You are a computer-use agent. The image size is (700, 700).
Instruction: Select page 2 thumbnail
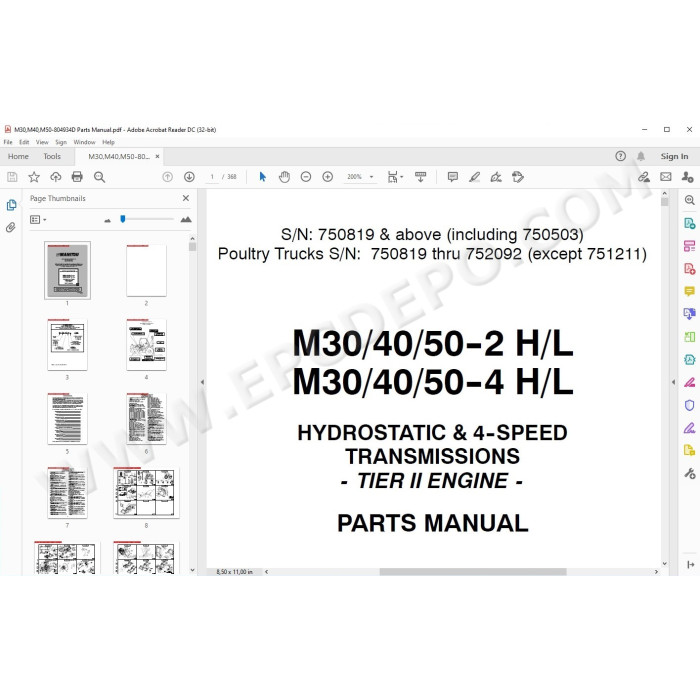pyautogui.click(x=146, y=271)
